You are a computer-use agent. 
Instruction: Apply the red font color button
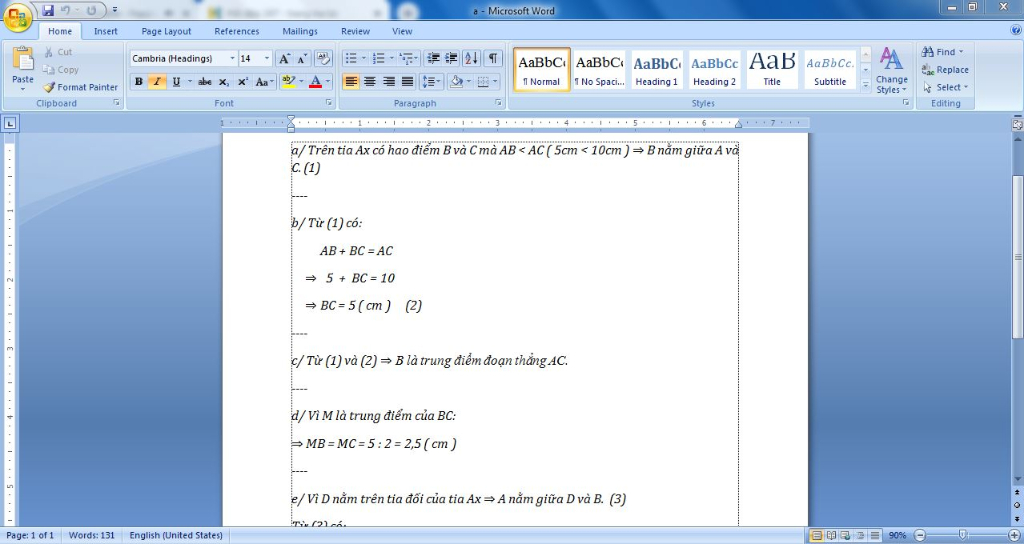pyautogui.click(x=315, y=82)
